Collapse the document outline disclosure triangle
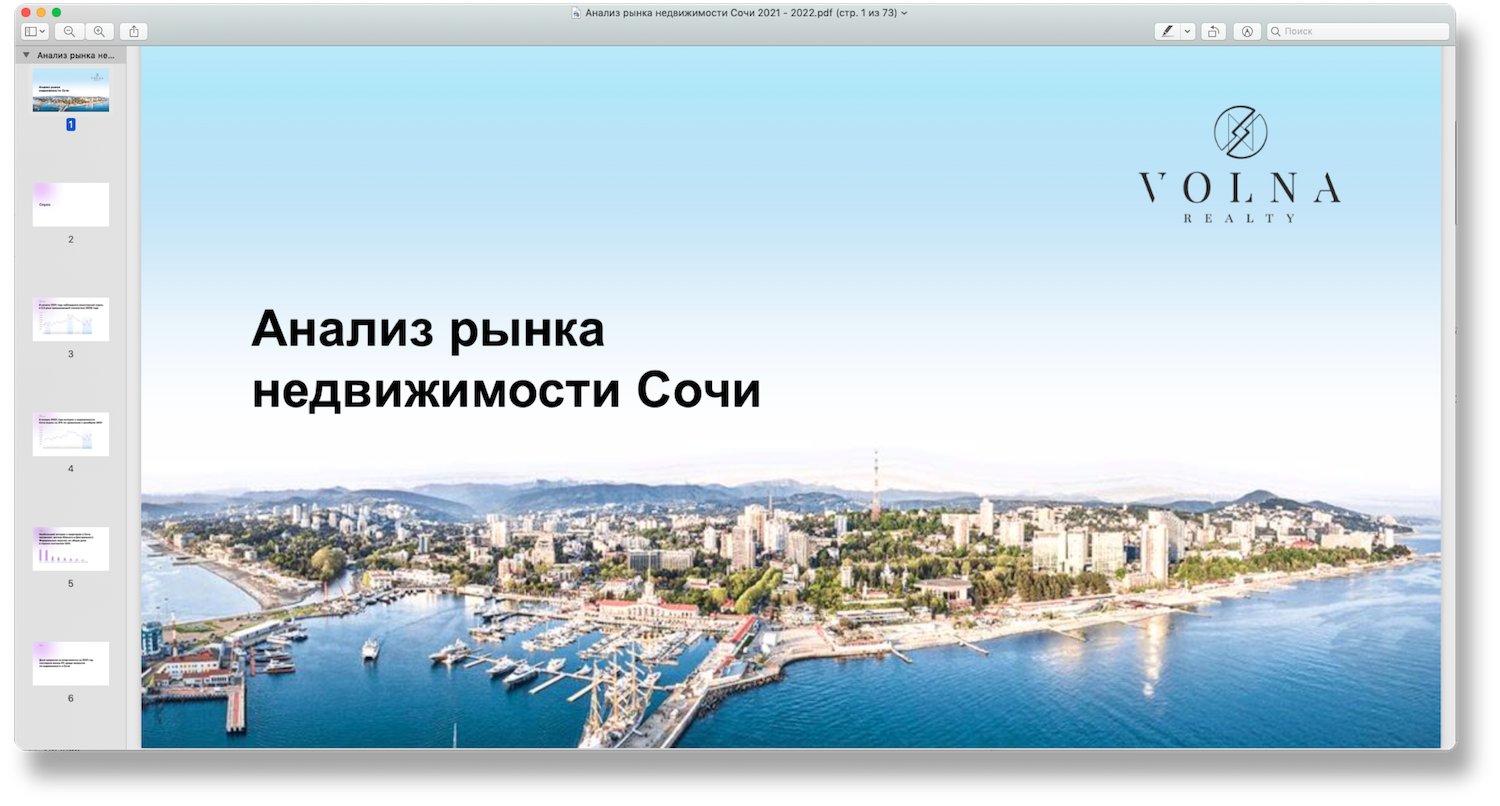 pos(24,57)
